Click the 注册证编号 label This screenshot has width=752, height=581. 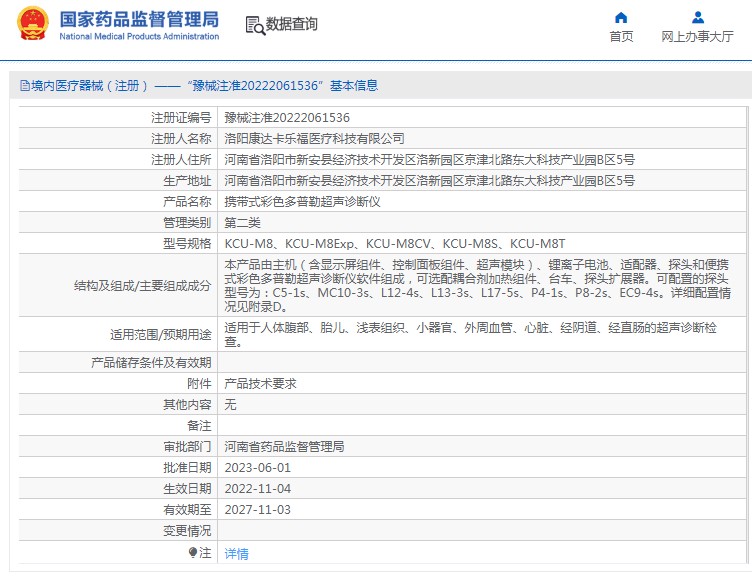[x=181, y=118]
